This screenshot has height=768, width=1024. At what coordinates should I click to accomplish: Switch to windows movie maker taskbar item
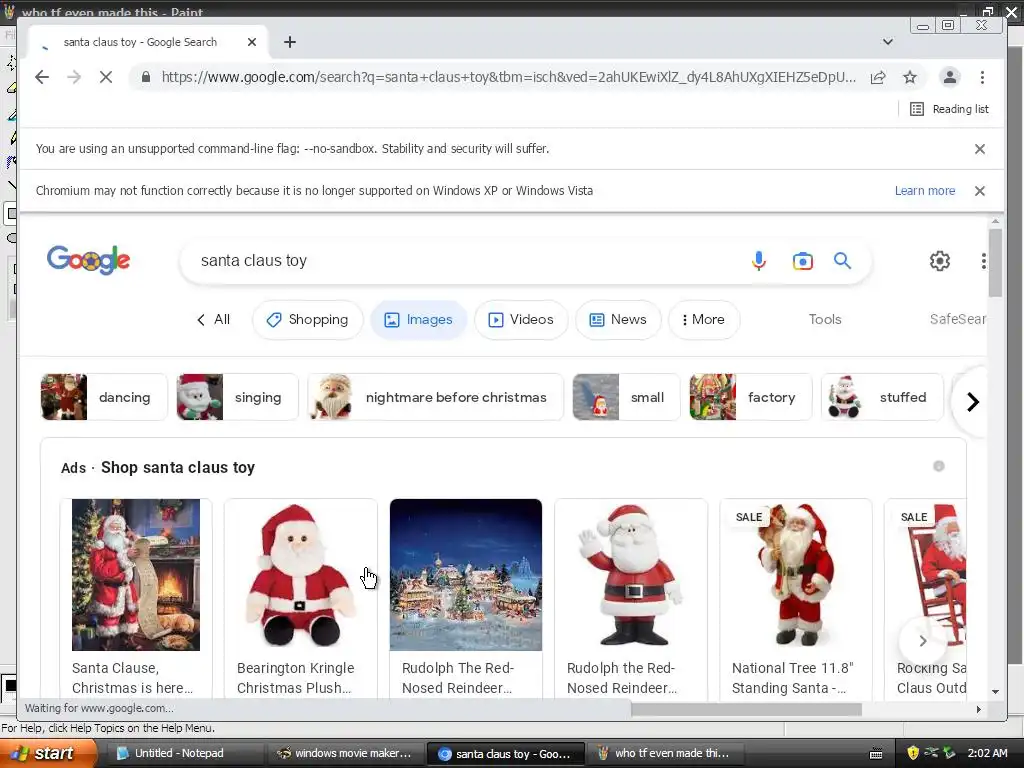(345, 754)
